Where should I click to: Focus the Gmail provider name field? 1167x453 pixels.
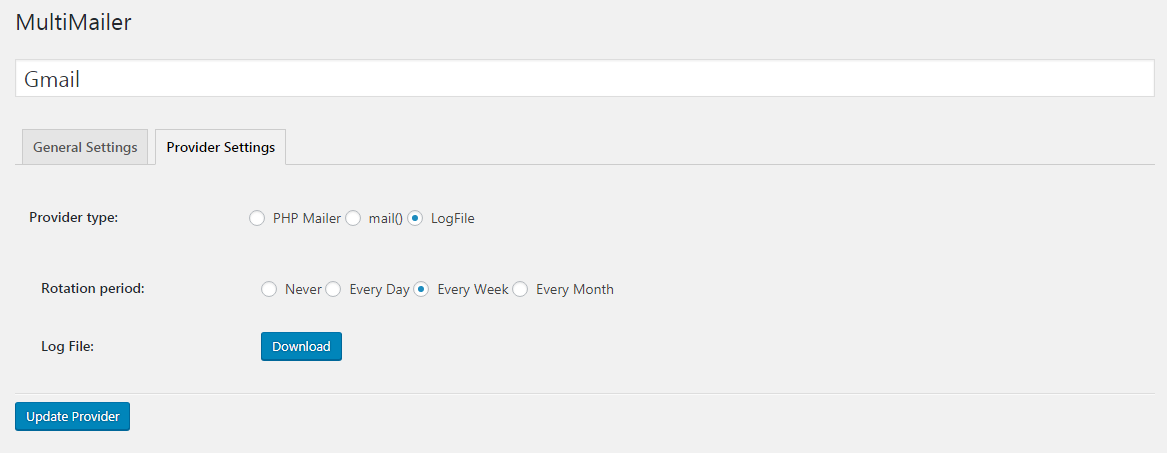click(584, 79)
